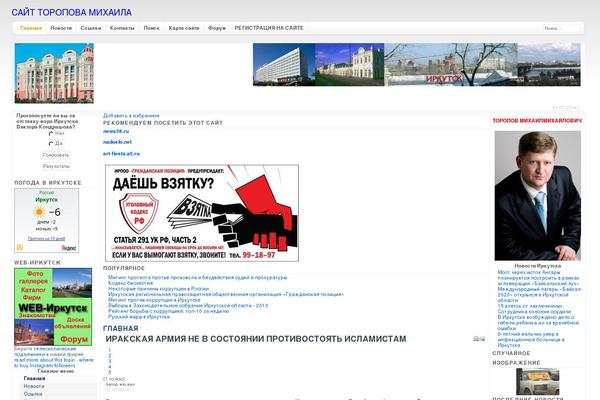
Task: Click the "Результаты" poll button
Action: [56, 166]
